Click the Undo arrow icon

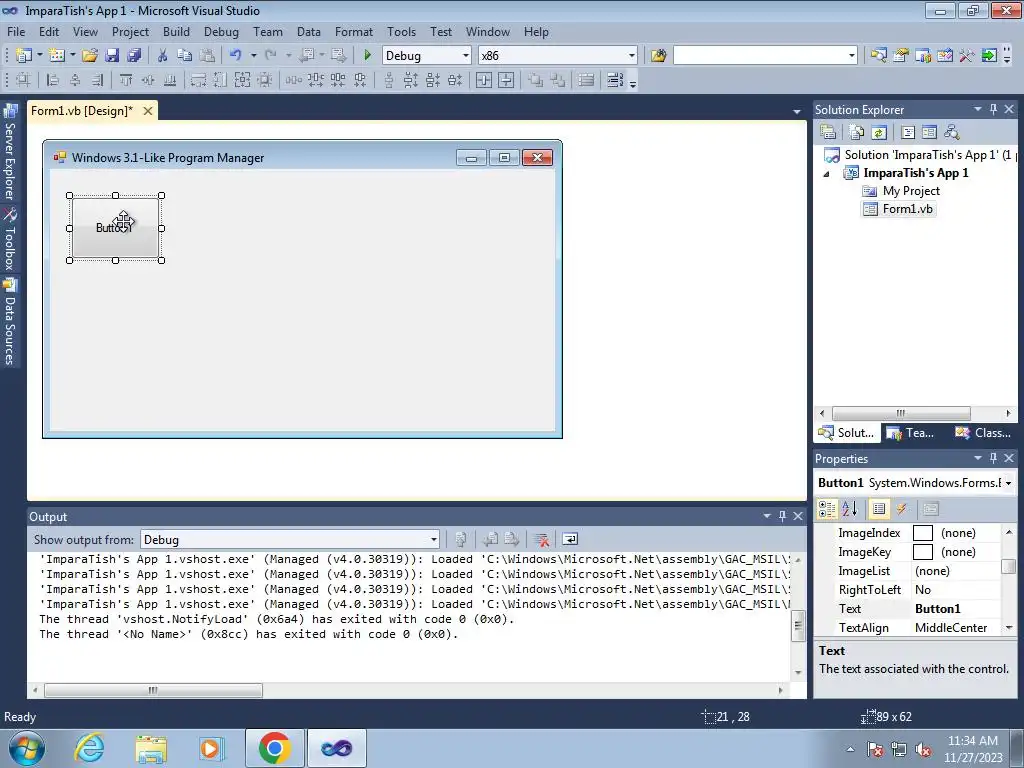[x=236, y=56]
